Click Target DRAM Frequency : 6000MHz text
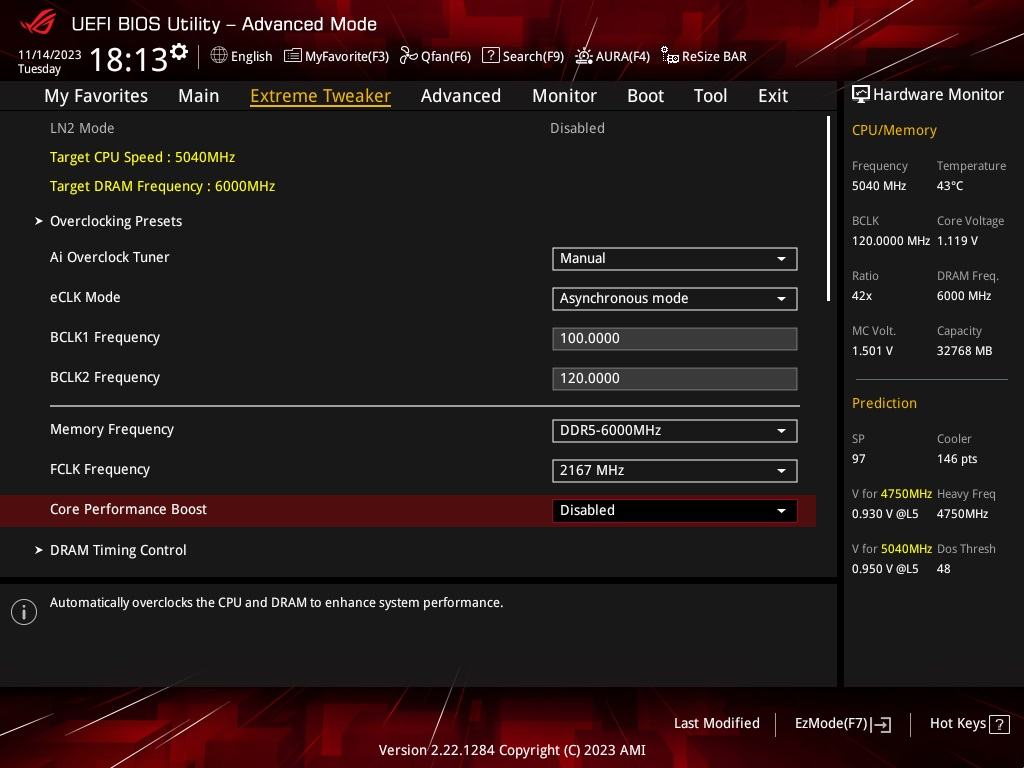Image resolution: width=1024 pixels, height=768 pixels. pos(163,186)
